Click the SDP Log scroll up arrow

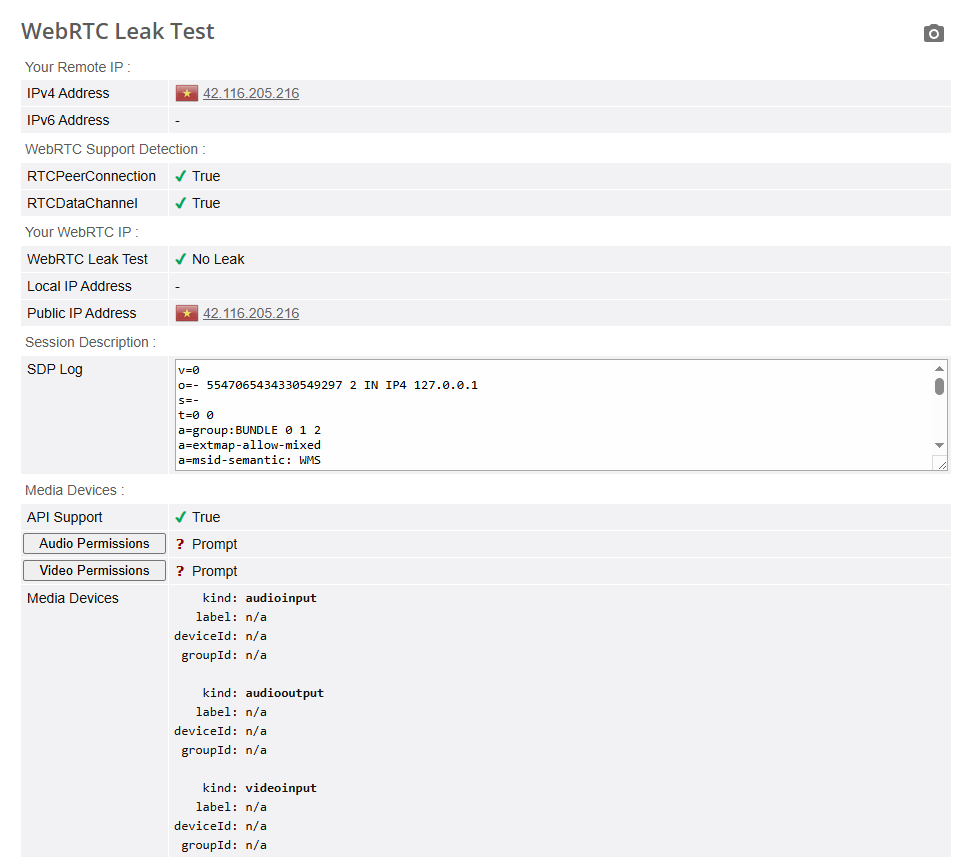[x=939, y=368]
